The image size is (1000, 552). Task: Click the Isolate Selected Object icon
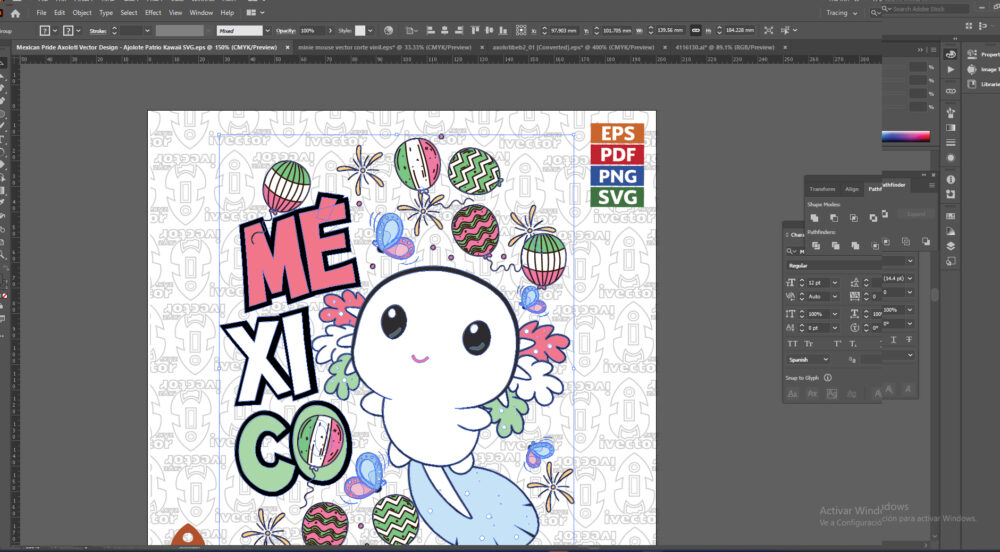click(768, 30)
